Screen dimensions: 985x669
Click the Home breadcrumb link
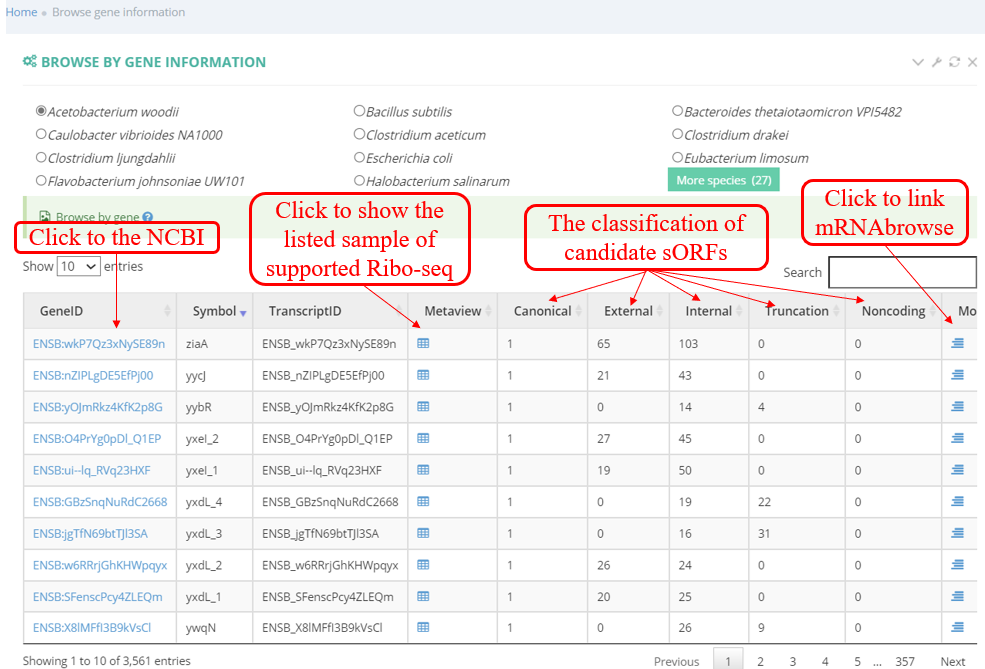tap(21, 12)
